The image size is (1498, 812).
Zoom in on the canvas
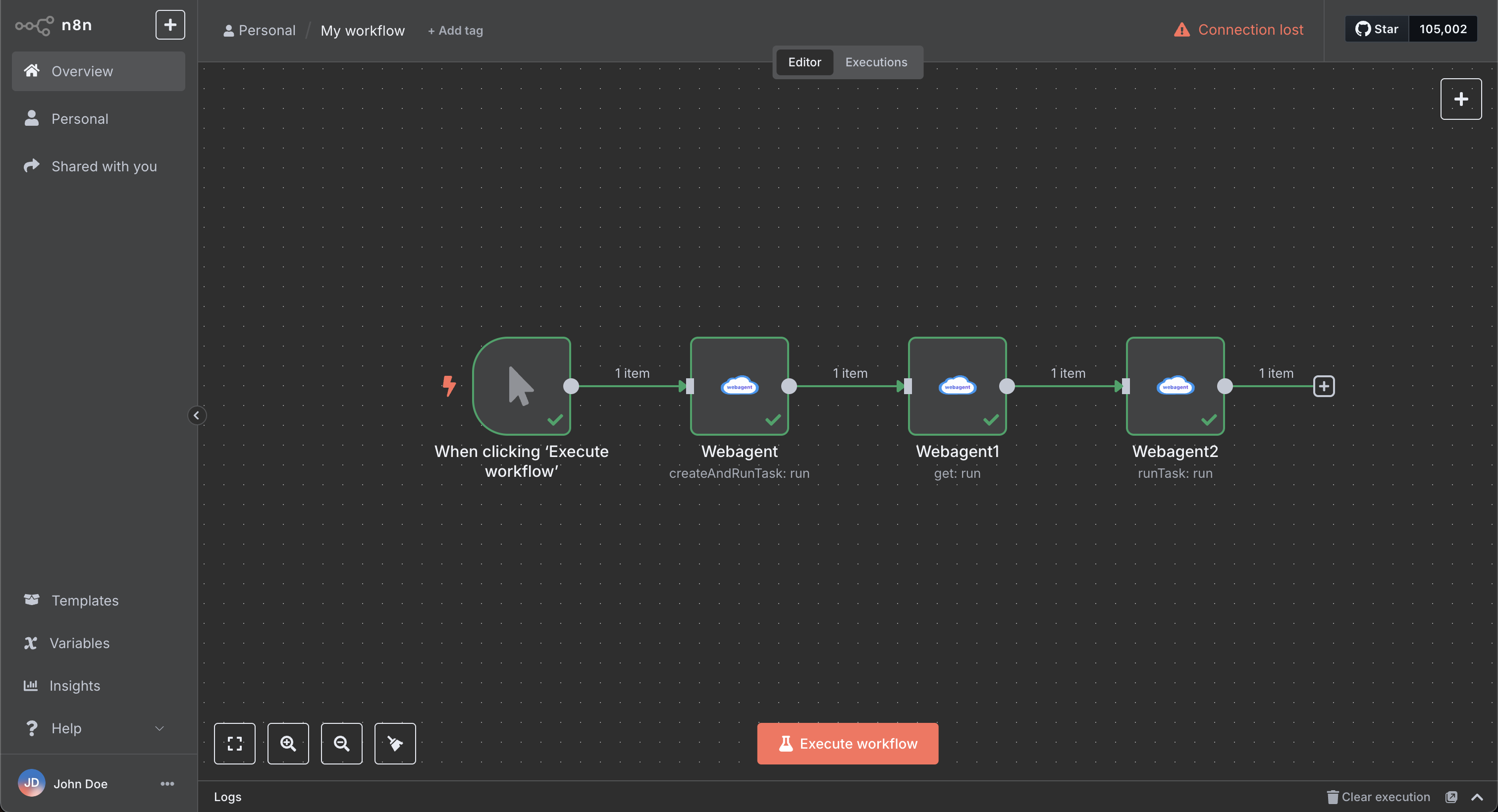[x=288, y=743]
